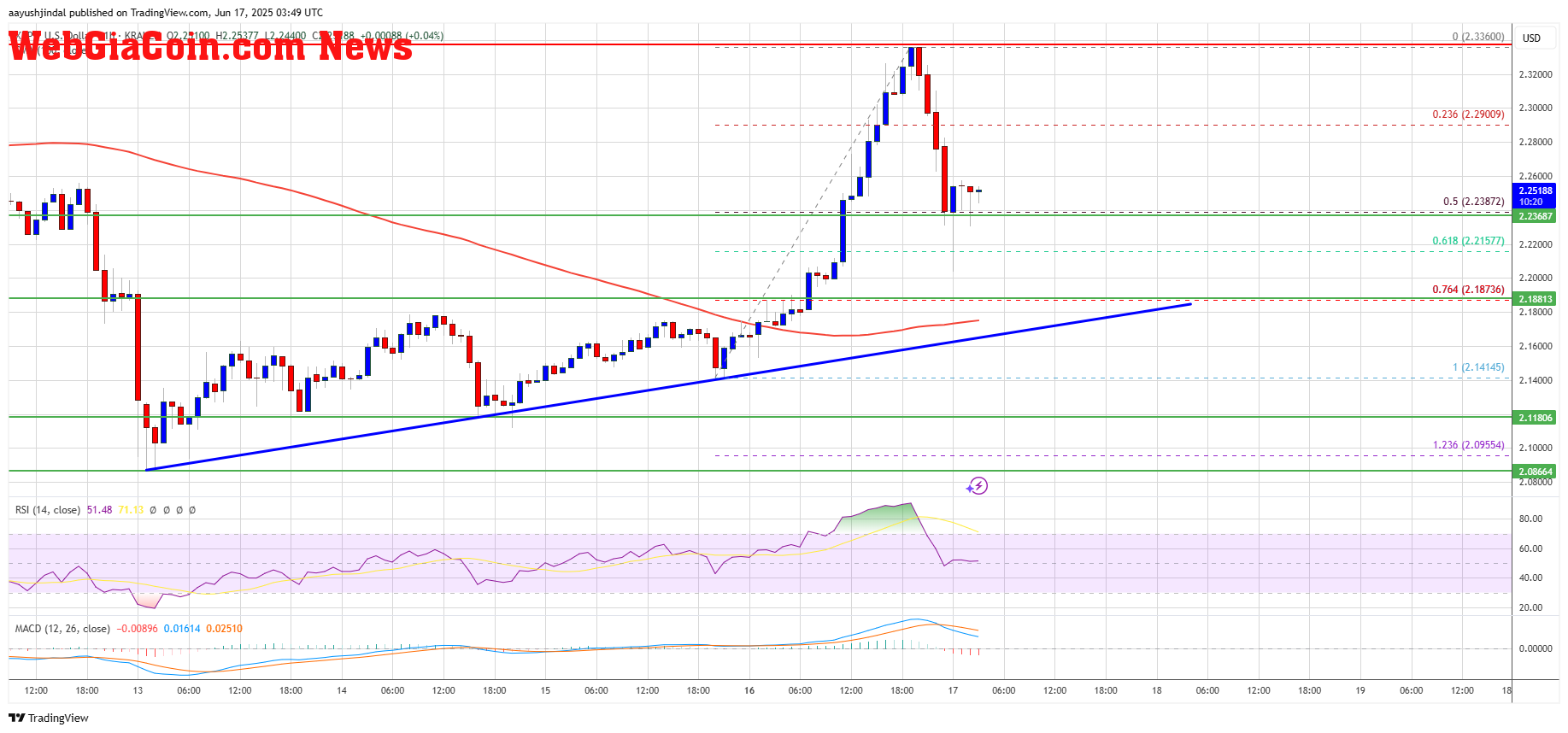The width and height of the screenshot is (1568, 733).
Task: Click the MACD signal value 0.02510
Action: coord(224,629)
